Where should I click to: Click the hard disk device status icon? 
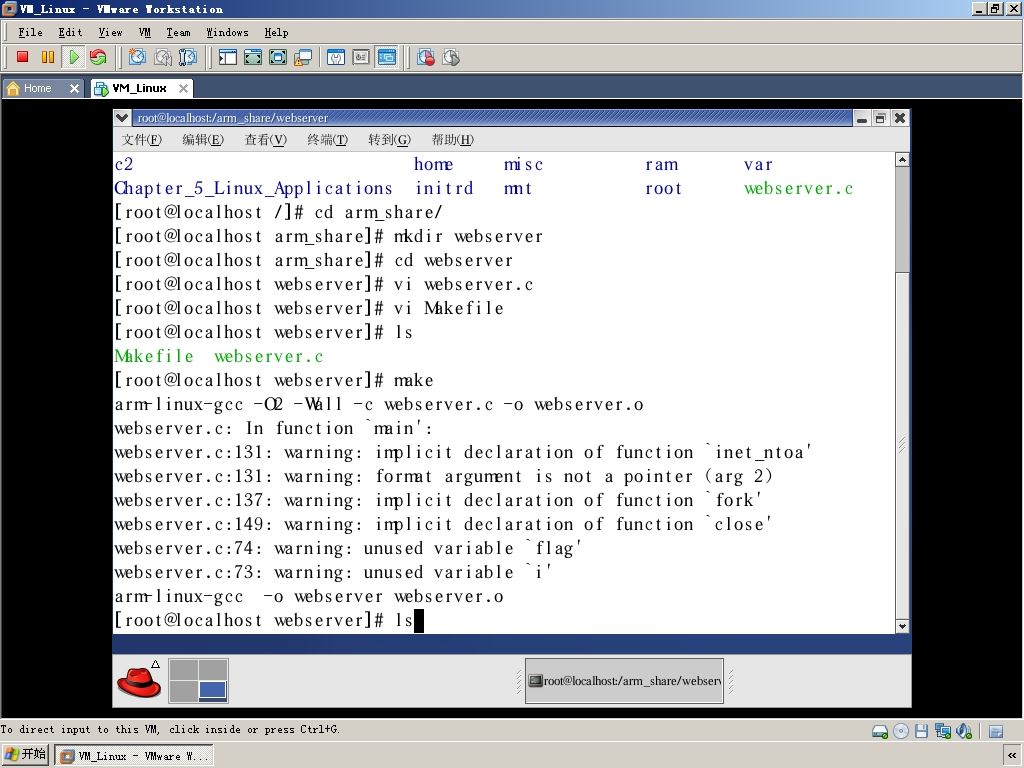point(880,731)
